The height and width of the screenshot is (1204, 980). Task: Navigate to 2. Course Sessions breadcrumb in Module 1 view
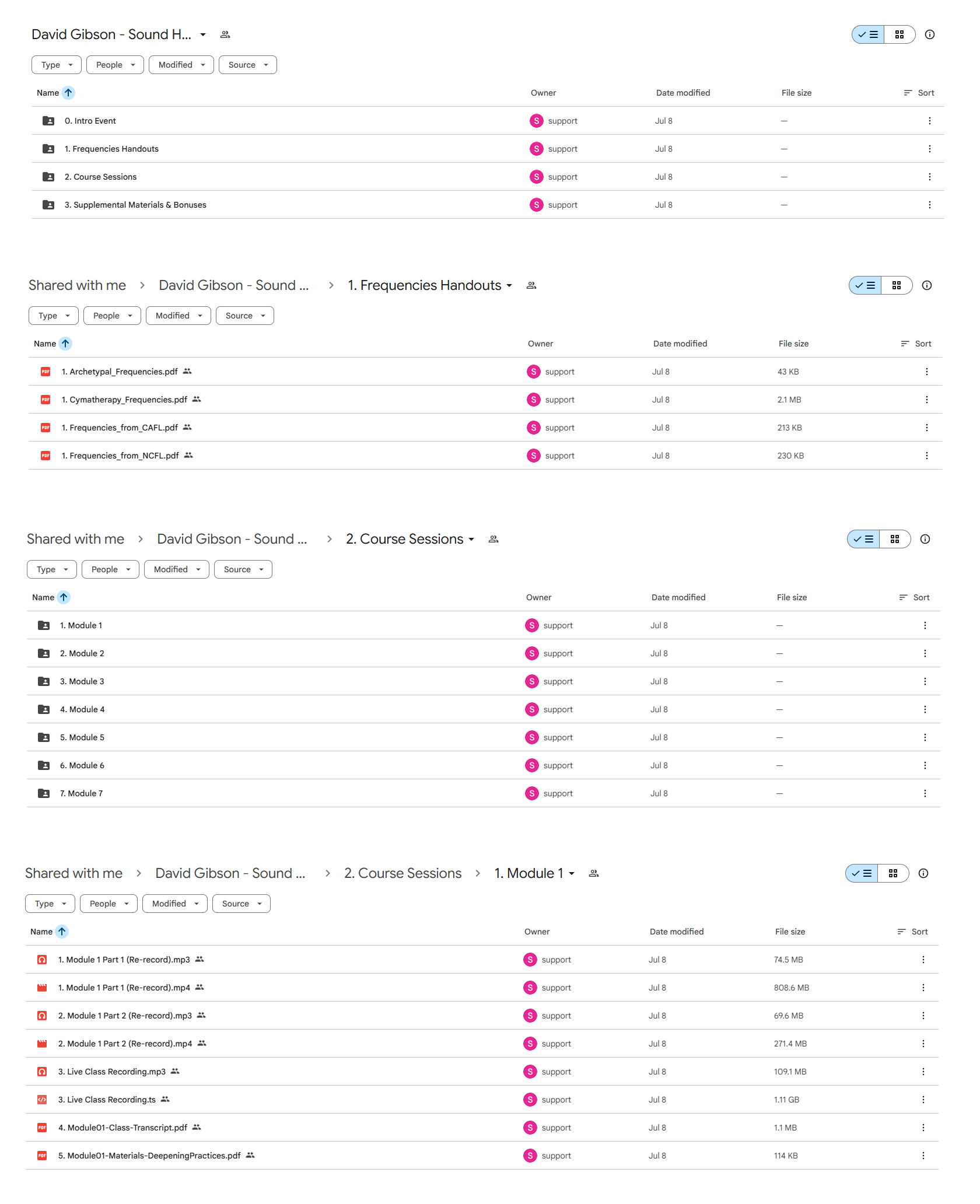pos(402,873)
